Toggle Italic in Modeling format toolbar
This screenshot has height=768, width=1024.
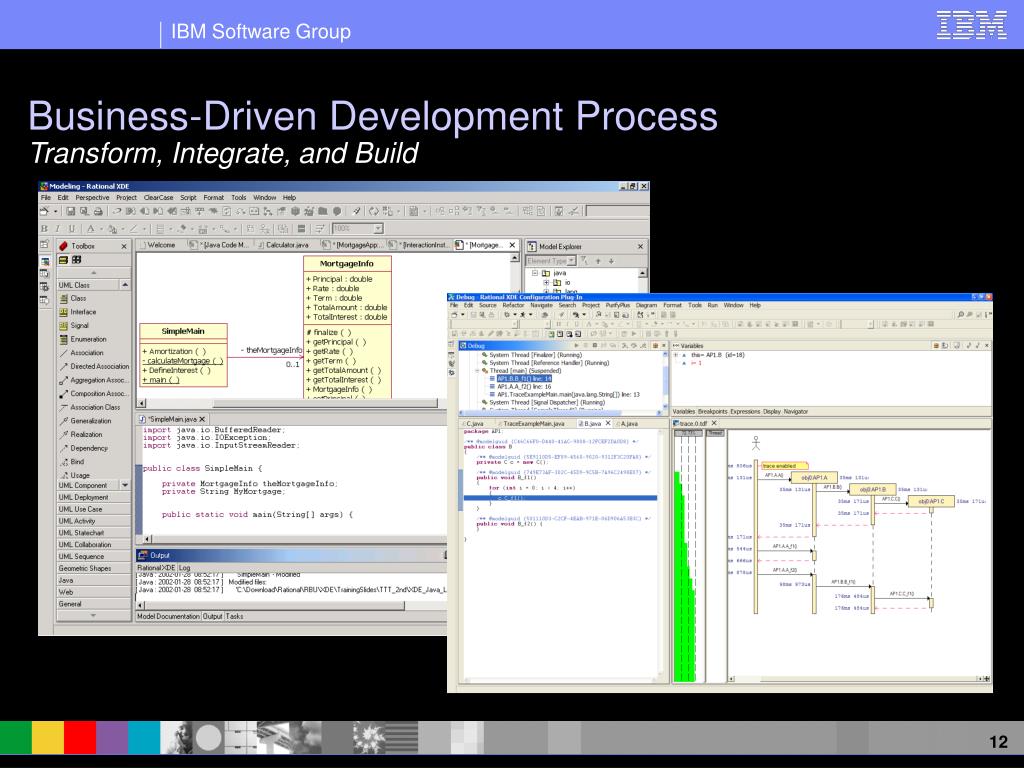tap(57, 229)
